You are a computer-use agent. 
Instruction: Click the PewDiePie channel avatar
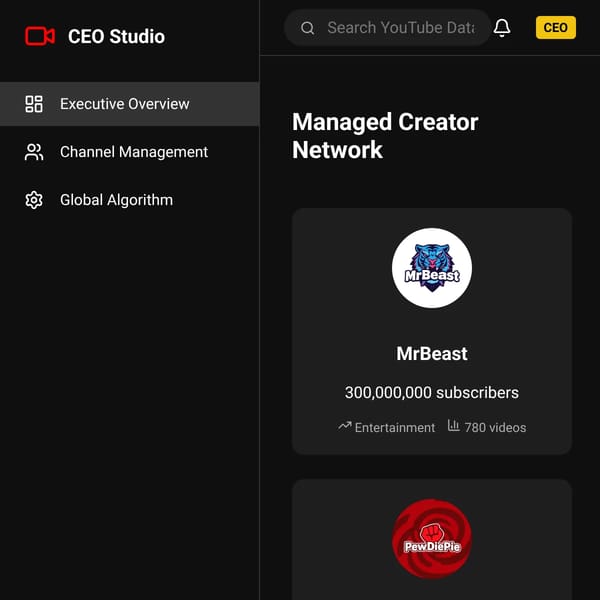(432, 539)
